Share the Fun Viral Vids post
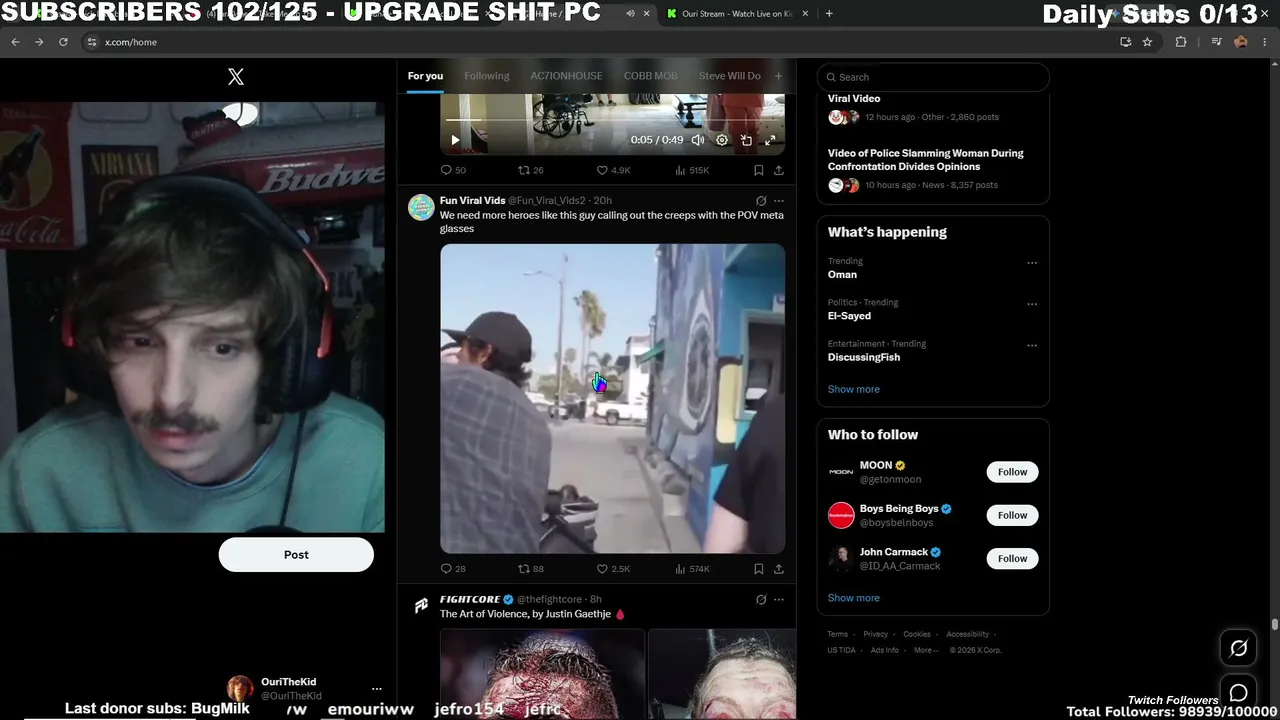1280x720 pixels. [x=779, y=569]
